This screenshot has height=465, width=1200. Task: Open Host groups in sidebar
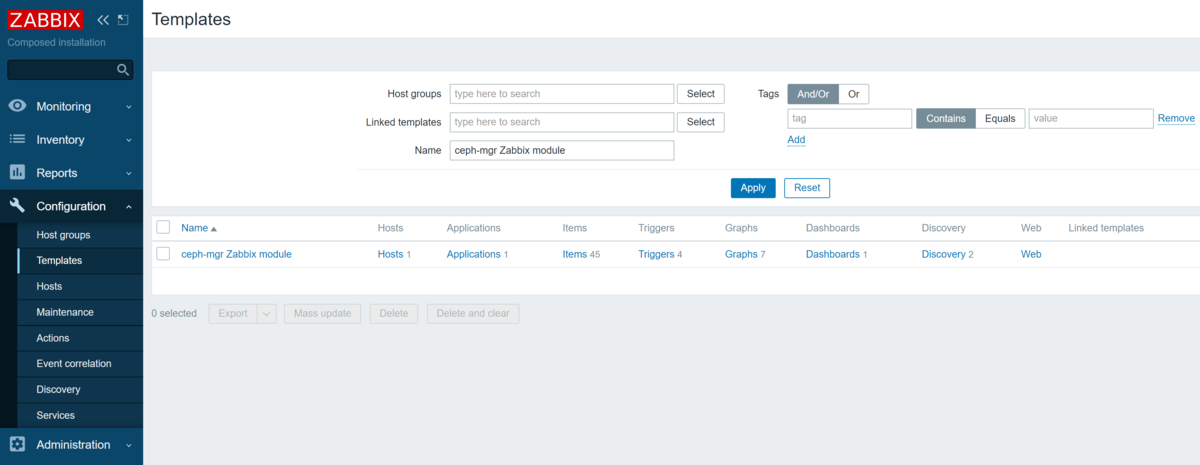pyautogui.click(x=63, y=235)
